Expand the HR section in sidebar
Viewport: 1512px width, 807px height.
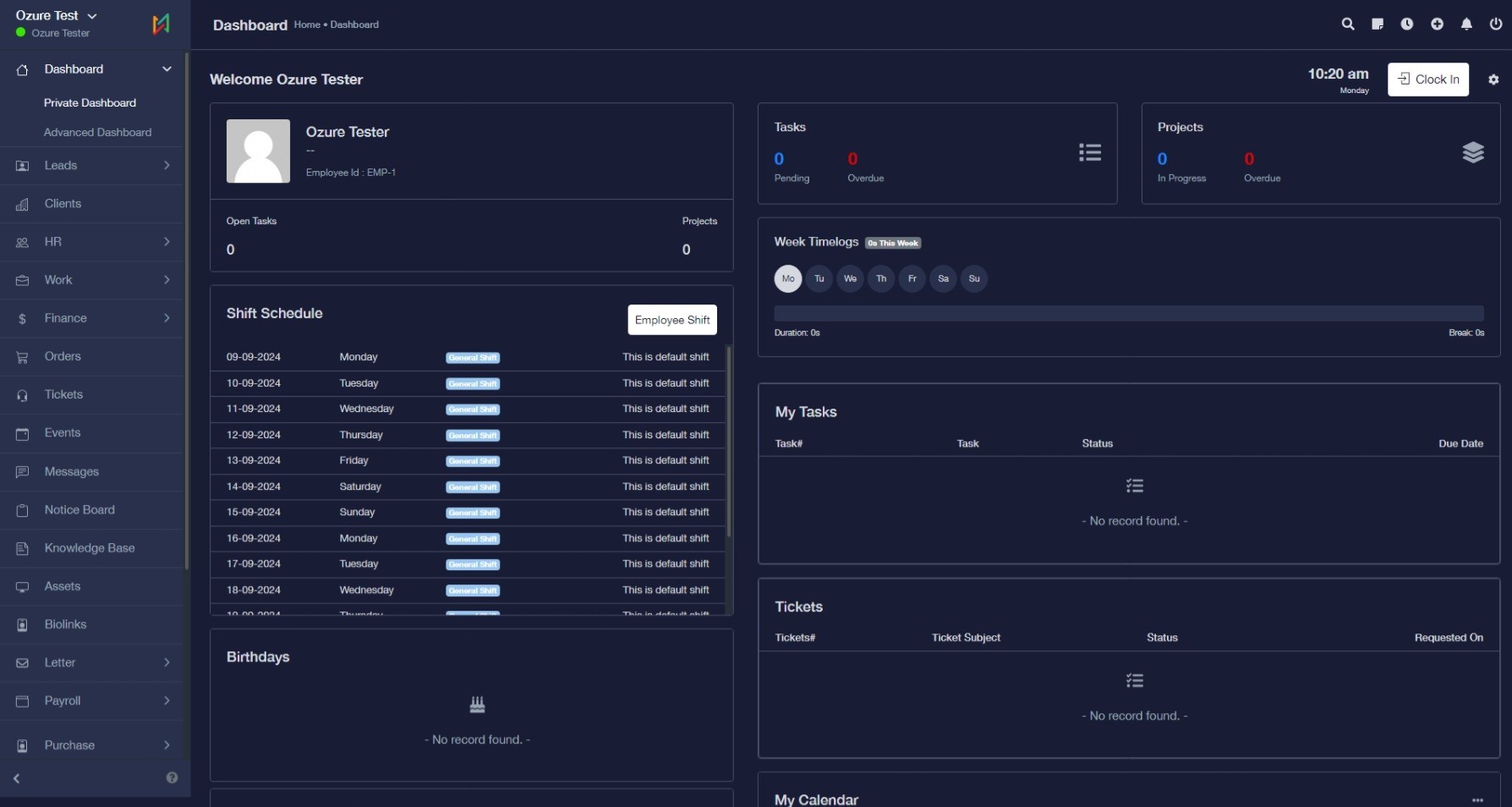pyautogui.click(x=167, y=243)
